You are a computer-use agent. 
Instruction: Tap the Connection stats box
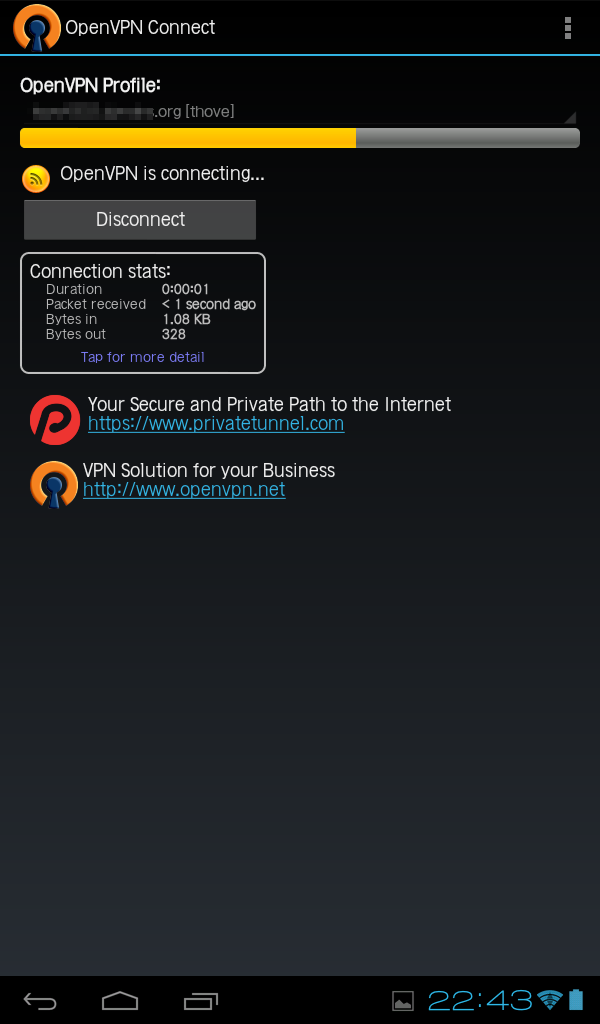(x=143, y=313)
